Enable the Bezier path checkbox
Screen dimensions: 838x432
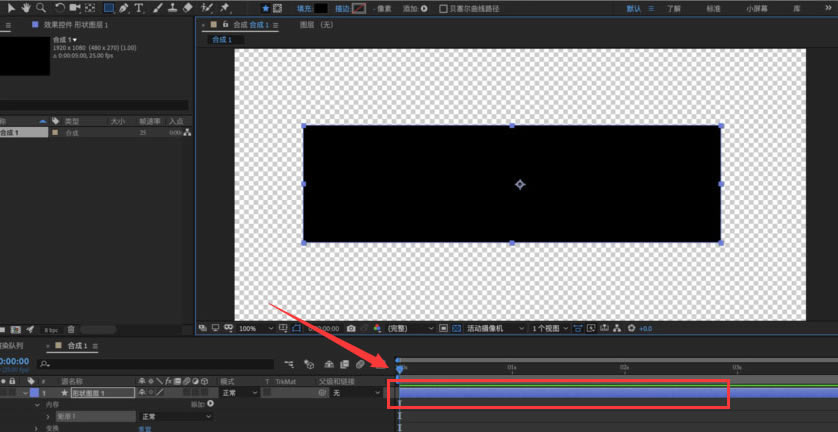pyautogui.click(x=443, y=9)
